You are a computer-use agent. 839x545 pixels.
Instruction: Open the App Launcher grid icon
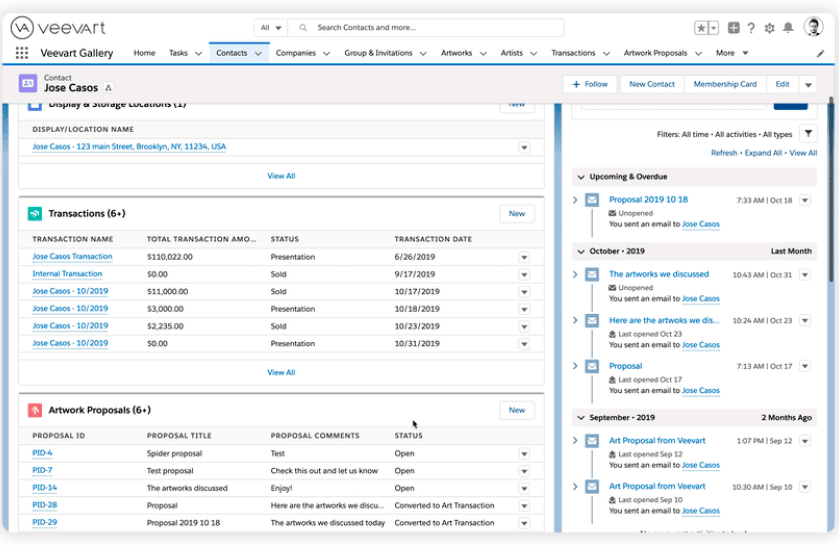pos(22,53)
